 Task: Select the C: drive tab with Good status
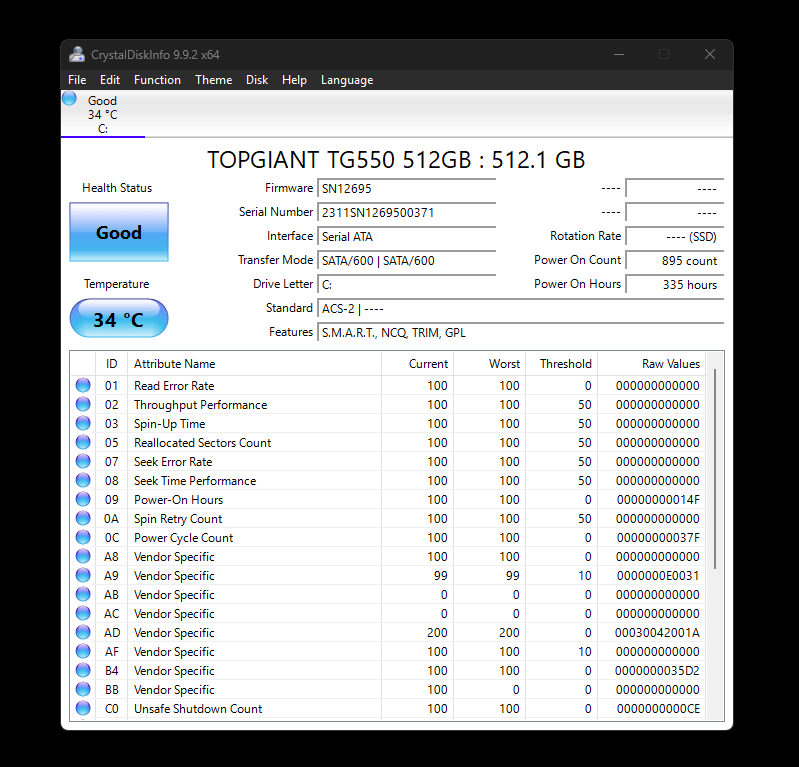pyautogui.click(x=102, y=114)
